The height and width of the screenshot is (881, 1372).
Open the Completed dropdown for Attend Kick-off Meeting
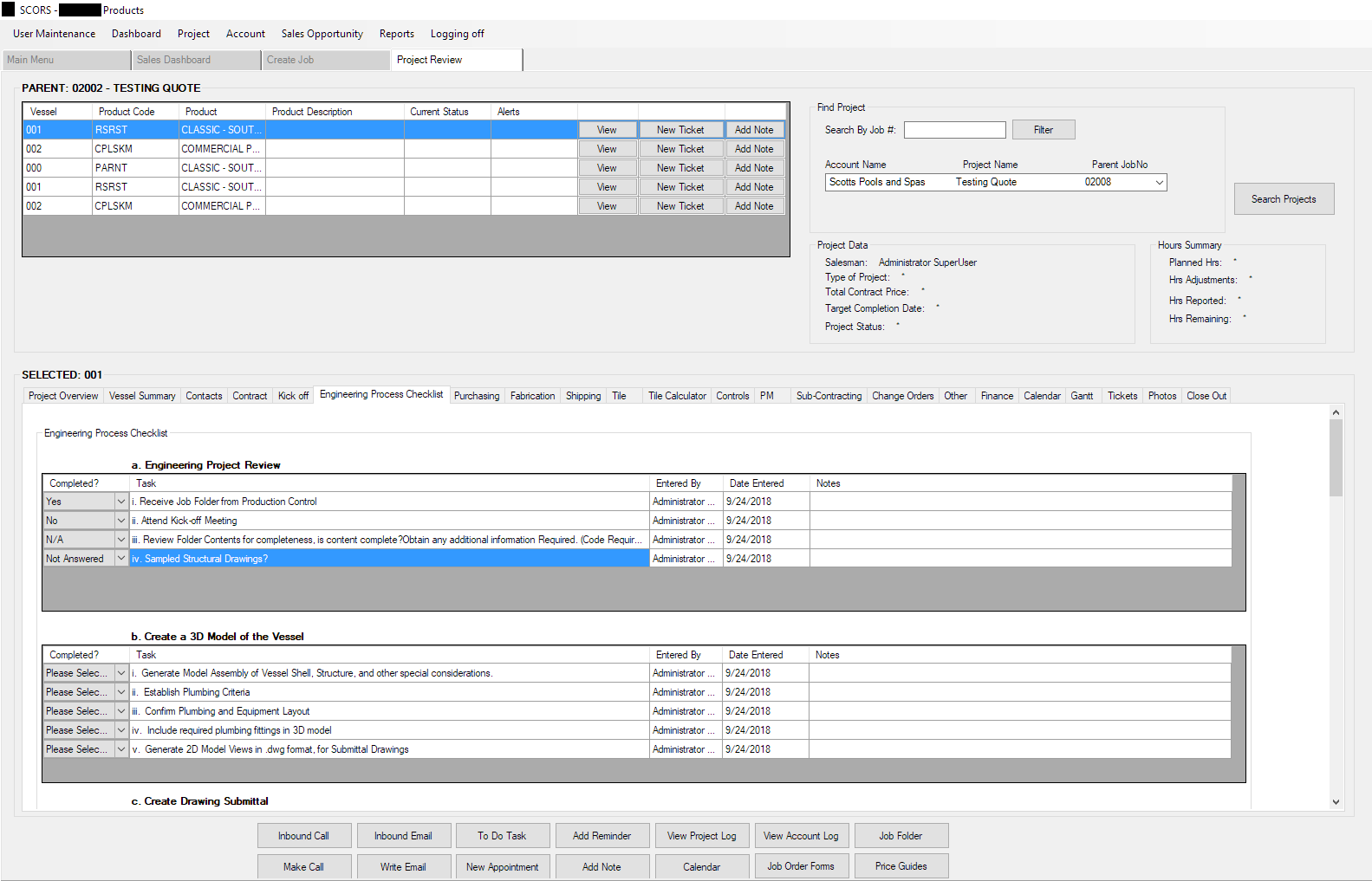point(121,521)
